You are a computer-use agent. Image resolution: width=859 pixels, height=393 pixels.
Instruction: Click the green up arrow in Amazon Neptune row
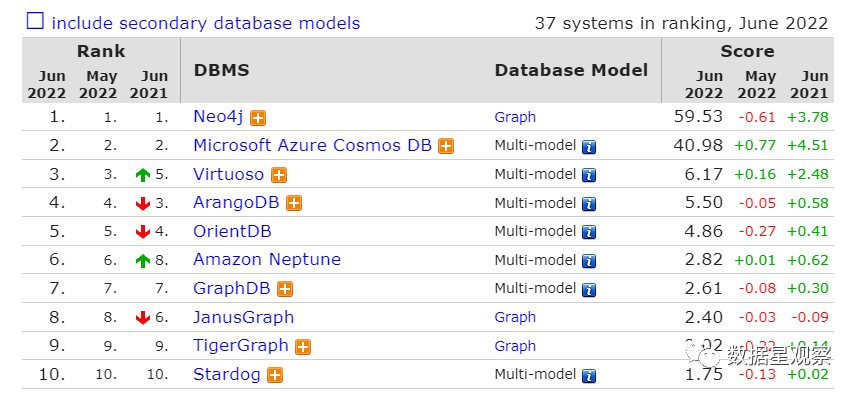[x=142, y=261]
